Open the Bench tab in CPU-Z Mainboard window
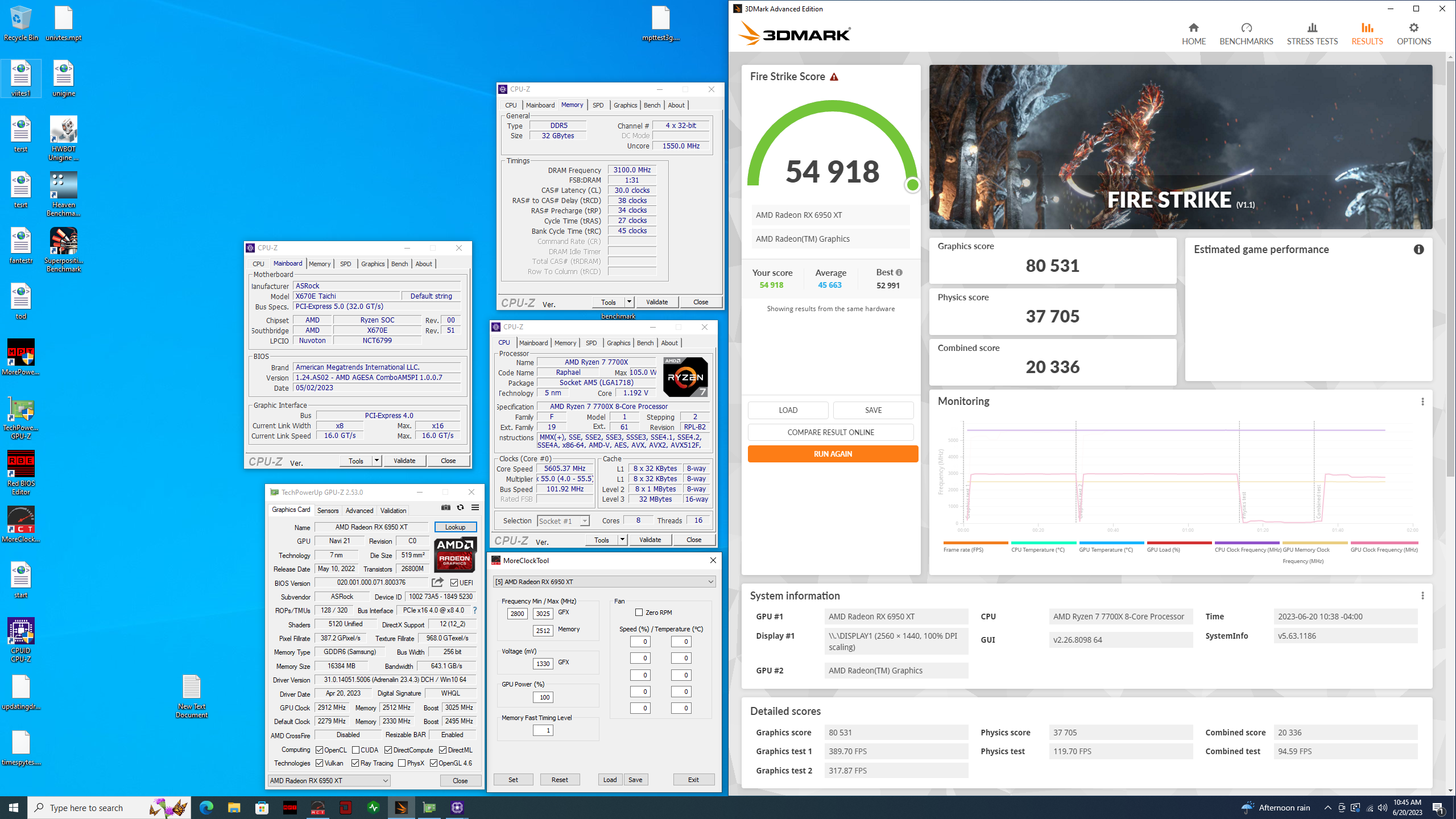The height and width of the screenshot is (819, 1456). click(400, 264)
